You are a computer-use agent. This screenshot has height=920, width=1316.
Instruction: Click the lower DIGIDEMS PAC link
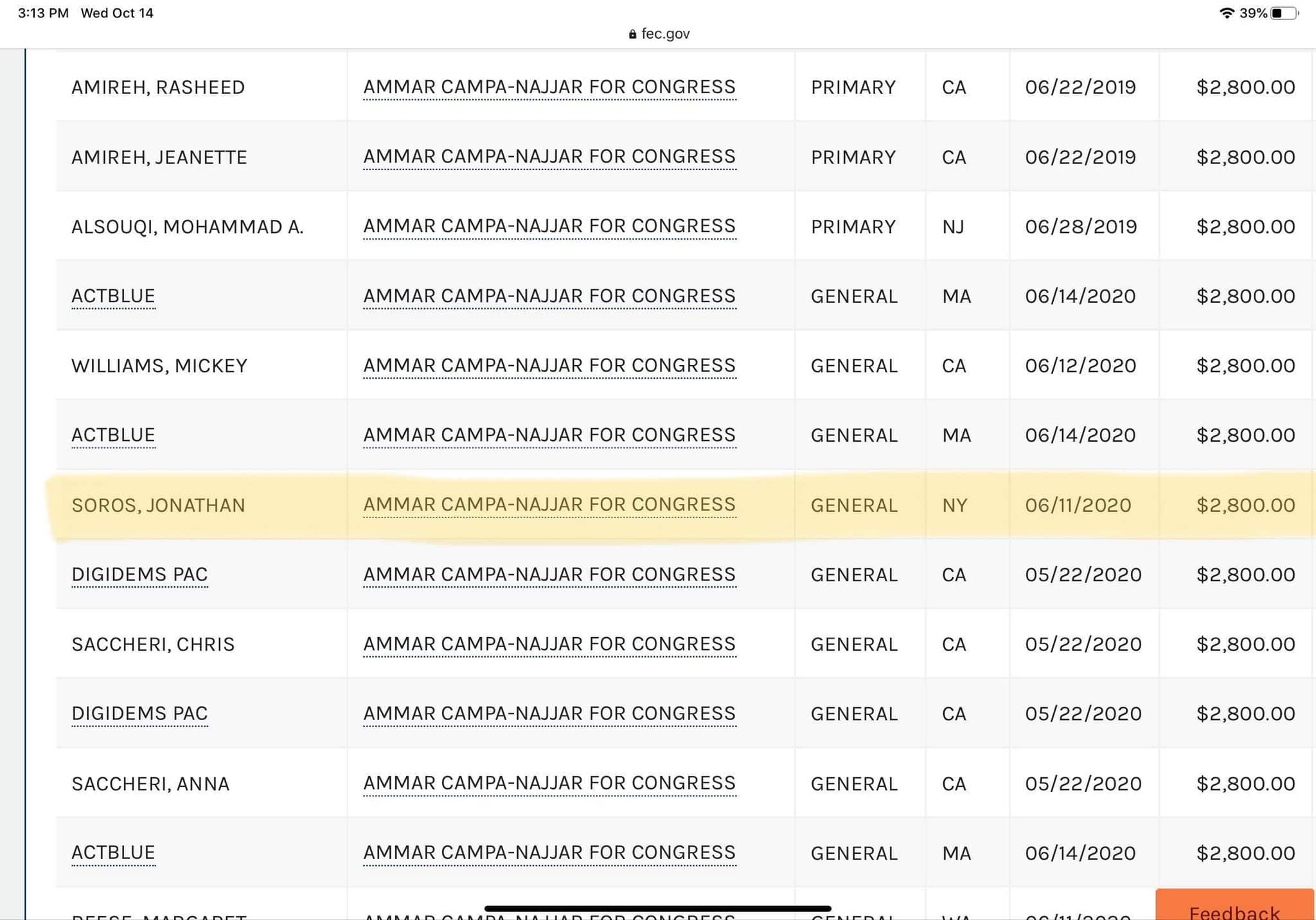click(x=139, y=714)
